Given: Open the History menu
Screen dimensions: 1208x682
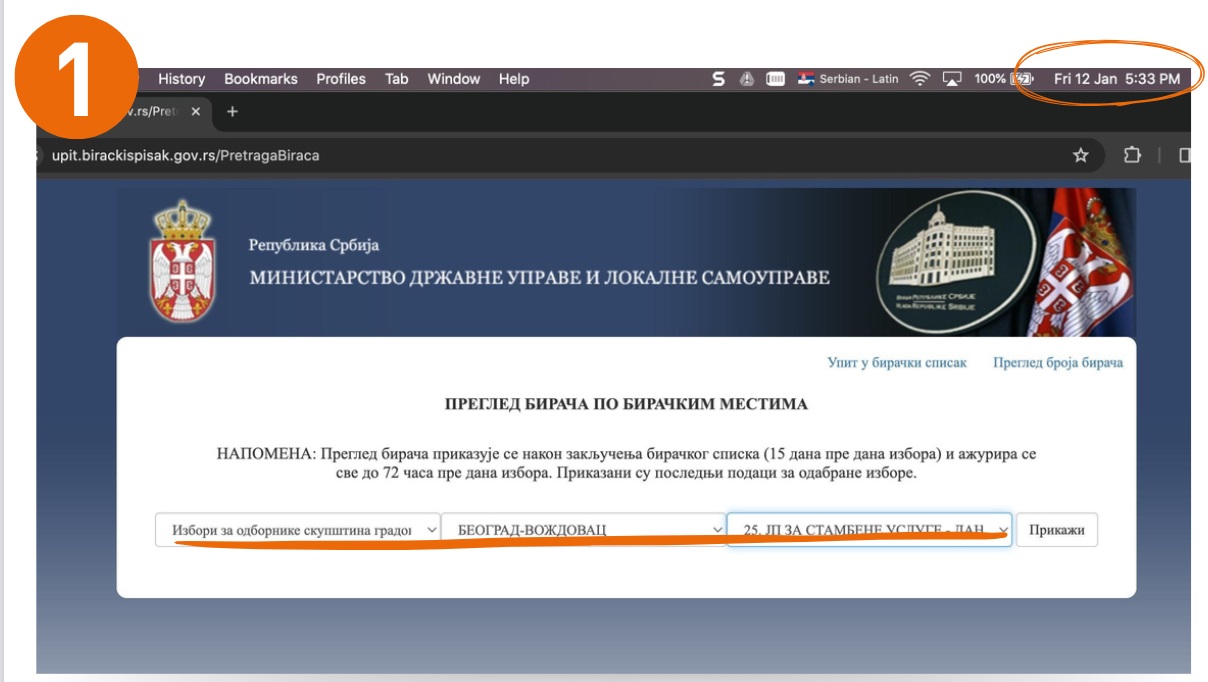Looking at the screenshot, I should 181,79.
